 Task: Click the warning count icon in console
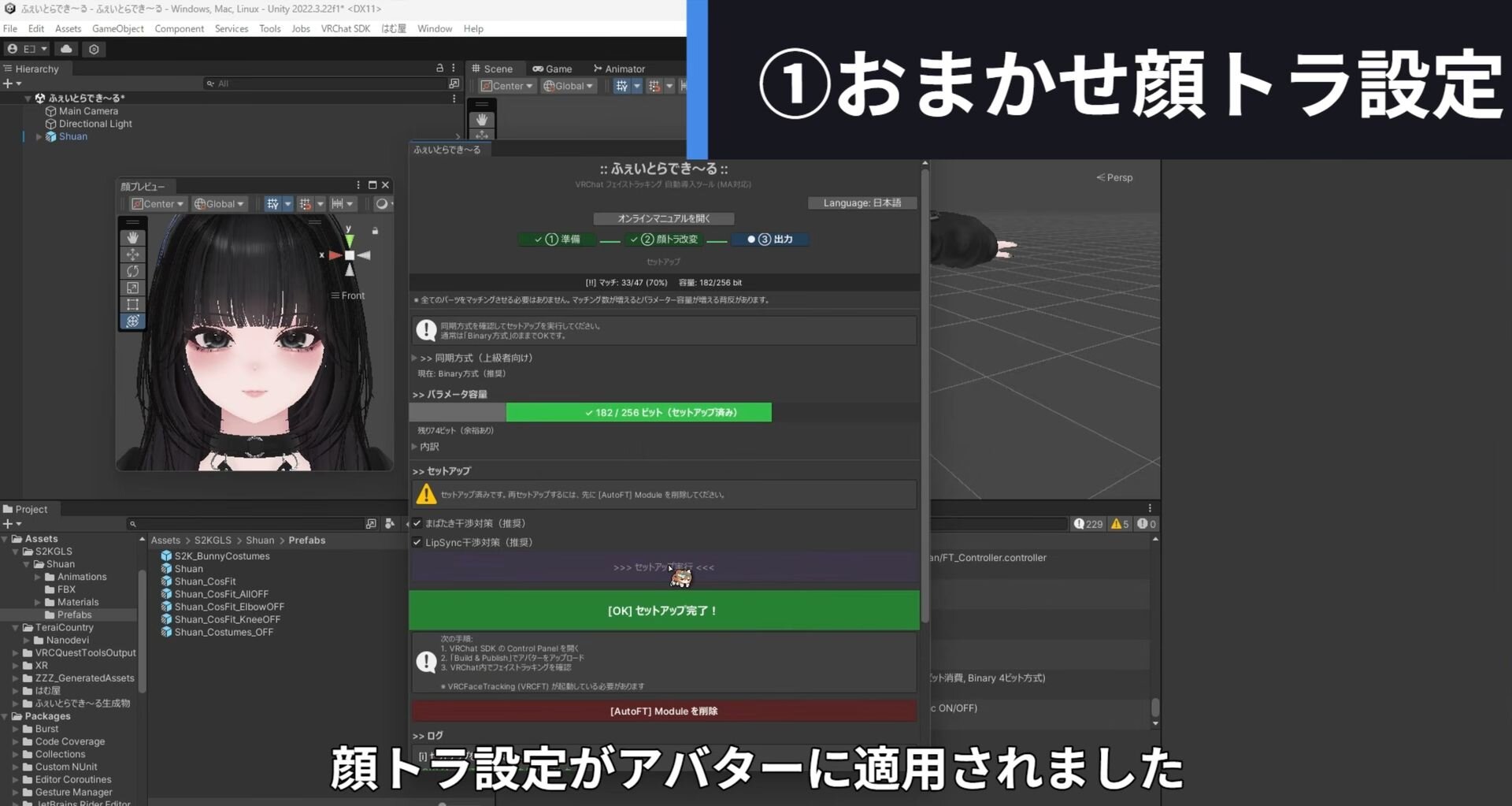point(1119,524)
